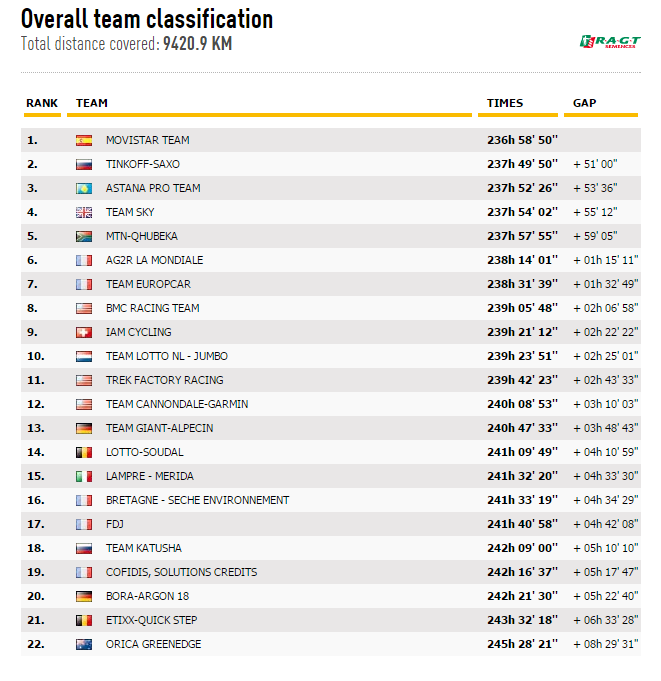Click the Dutch flag beside Team Lotto NL - Jumbo
Image resolution: width=661 pixels, height=681 pixels.
pyautogui.click(x=84, y=357)
